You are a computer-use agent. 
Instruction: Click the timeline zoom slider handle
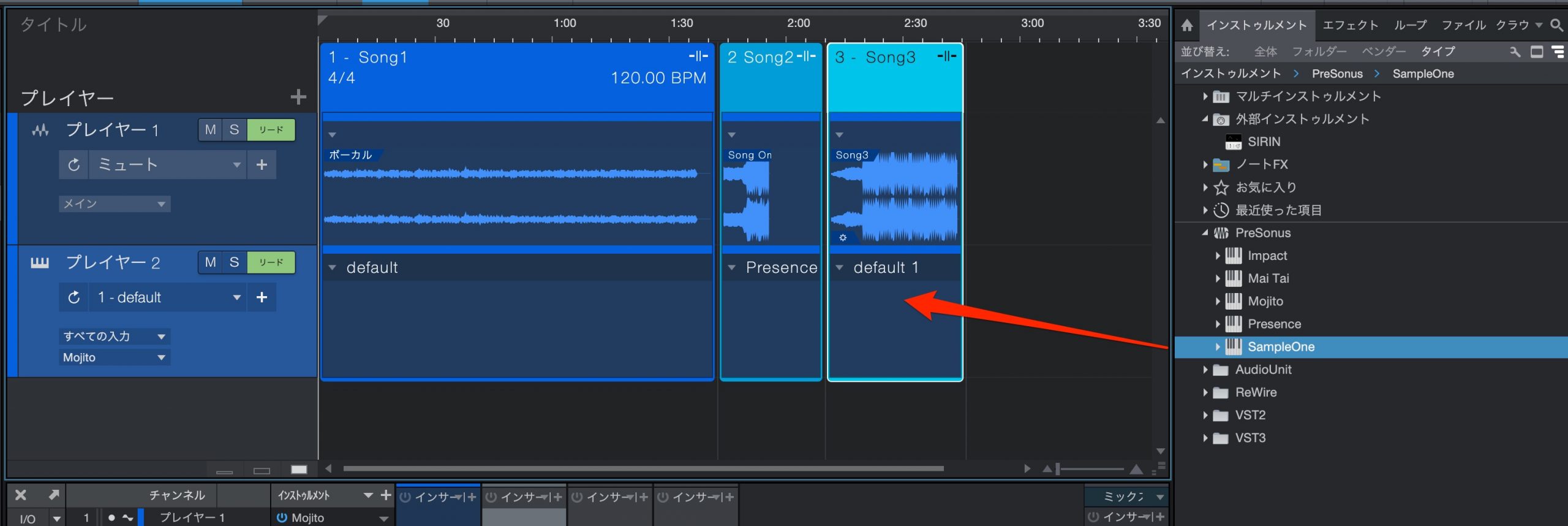pos(1058,469)
